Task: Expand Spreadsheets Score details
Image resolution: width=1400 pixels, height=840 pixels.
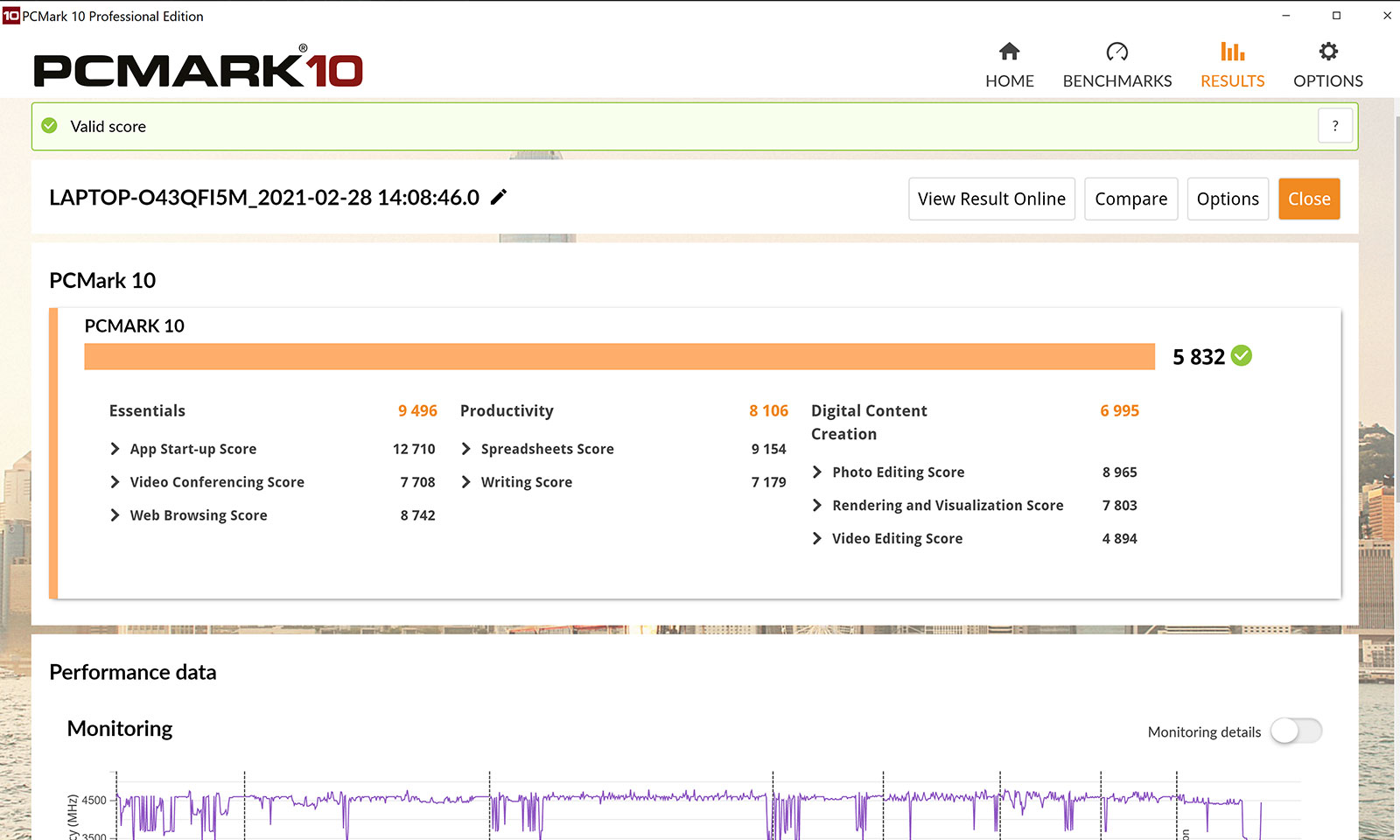Action: 465,449
